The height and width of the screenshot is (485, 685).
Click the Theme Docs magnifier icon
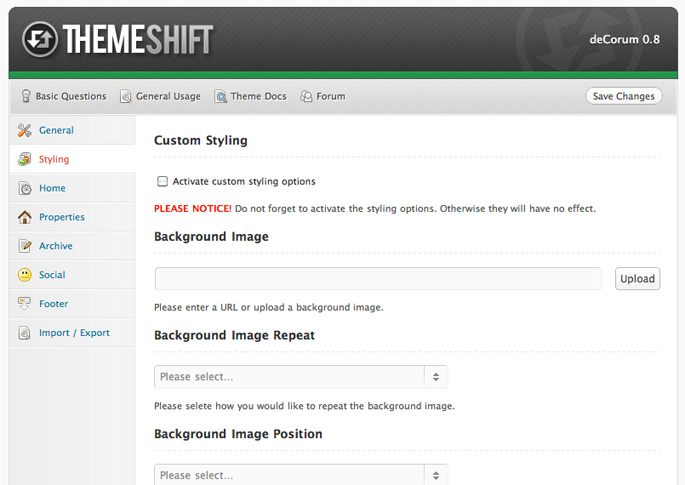point(220,97)
